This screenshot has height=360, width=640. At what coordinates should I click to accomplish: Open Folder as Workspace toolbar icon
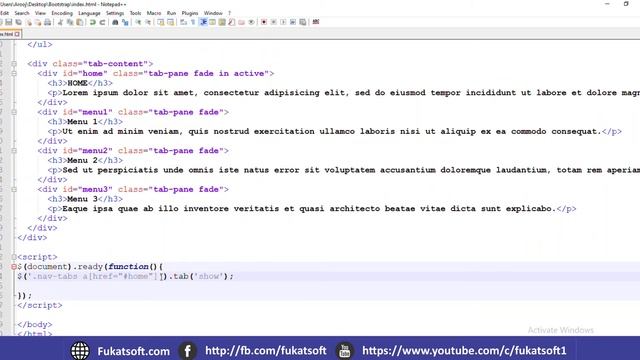click(241, 22)
